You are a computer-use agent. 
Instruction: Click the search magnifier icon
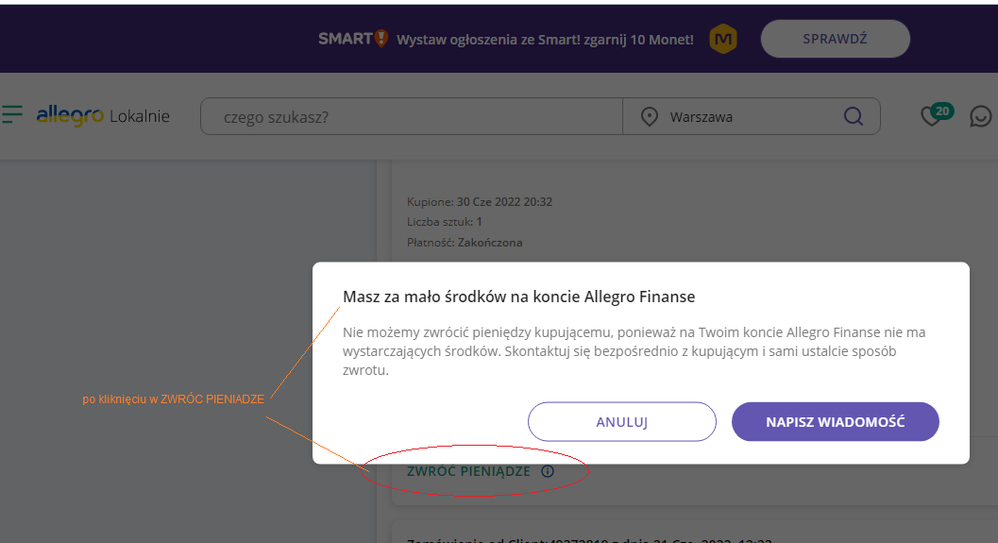tap(853, 117)
